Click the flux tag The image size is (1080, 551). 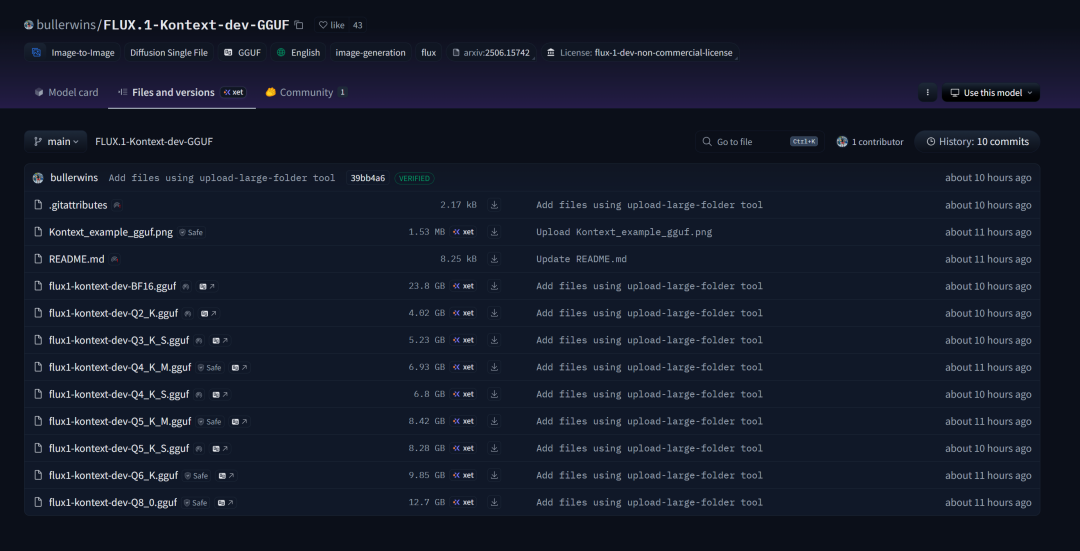428,52
